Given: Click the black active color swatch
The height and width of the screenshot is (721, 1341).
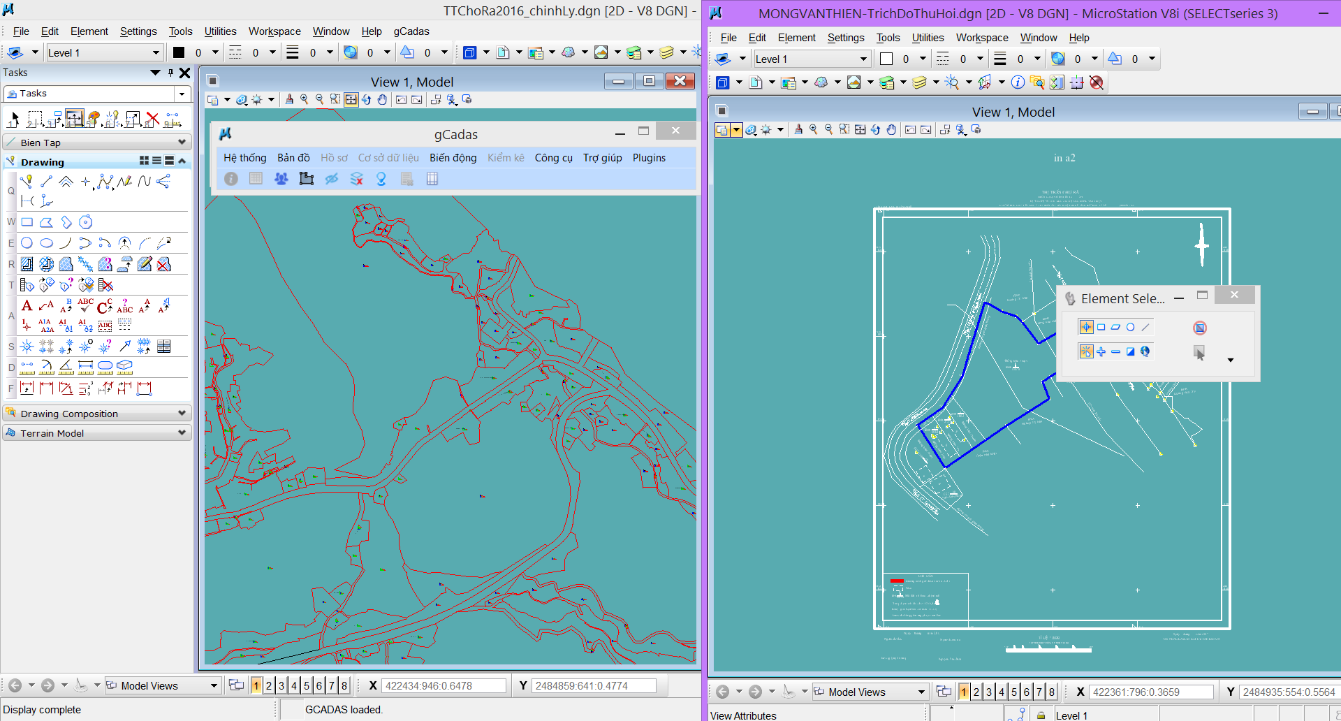Looking at the screenshot, I should (179, 53).
